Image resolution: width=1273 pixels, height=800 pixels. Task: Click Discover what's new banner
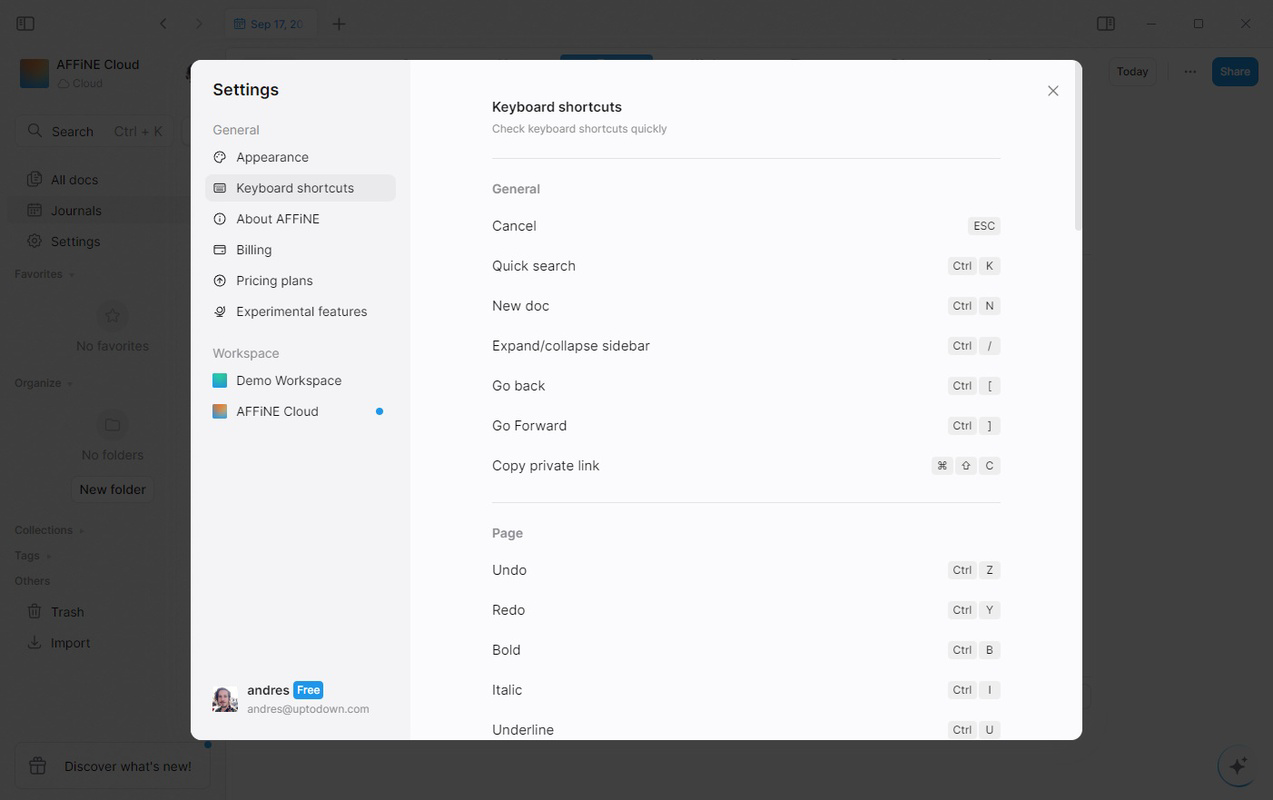click(113, 766)
